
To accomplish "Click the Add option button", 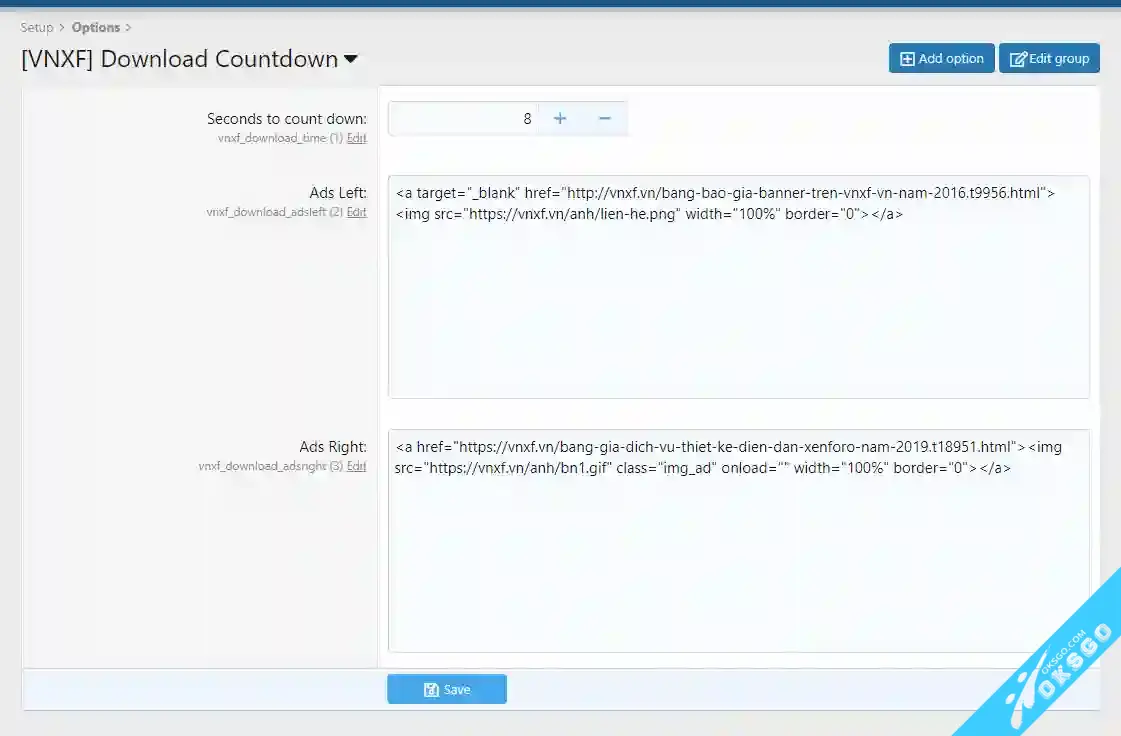I will pyautogui.click(x=941, y=59).
